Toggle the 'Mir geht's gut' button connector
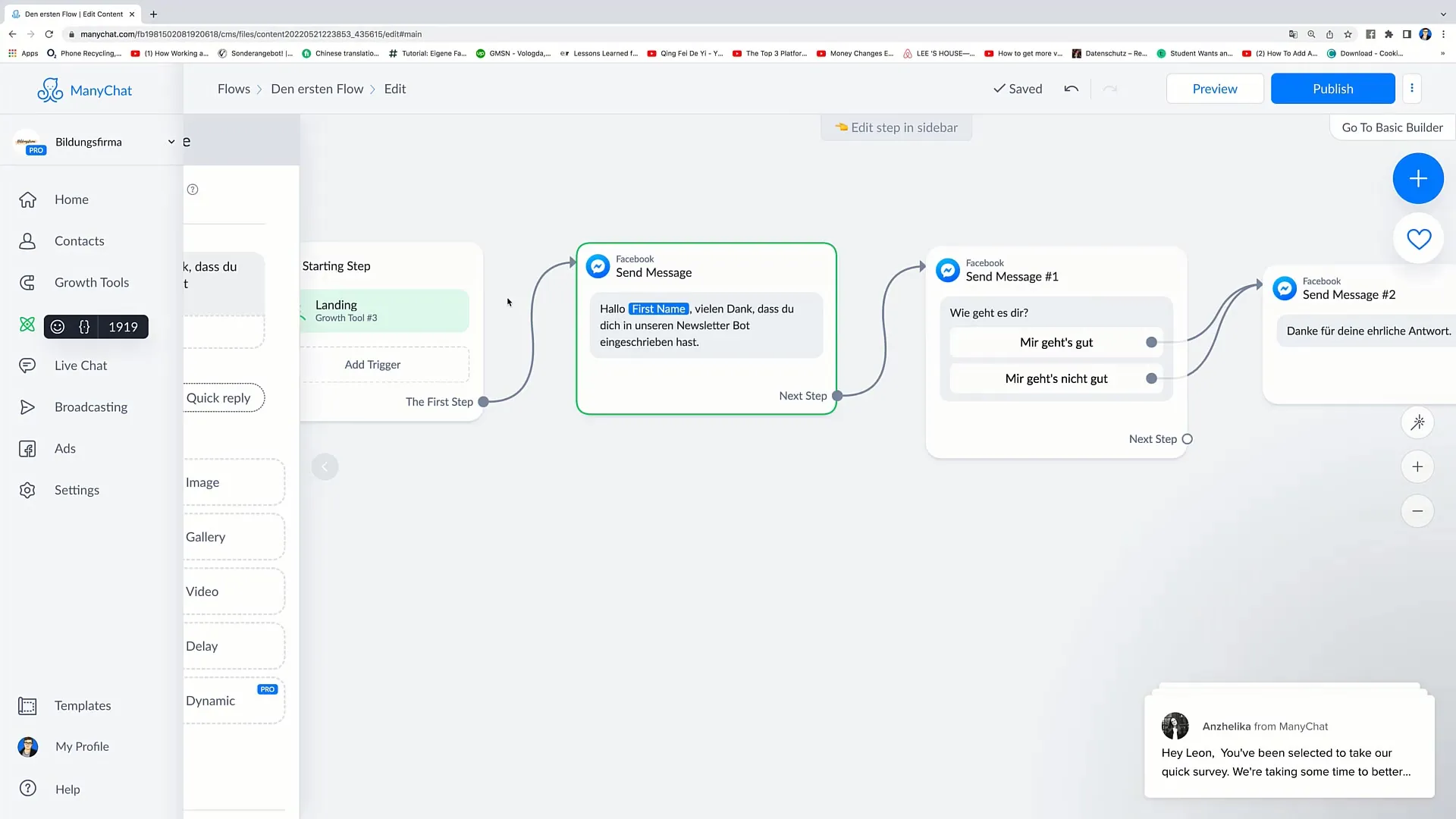The height and width of the screenshot is (819, 1456). (1151, 342)
